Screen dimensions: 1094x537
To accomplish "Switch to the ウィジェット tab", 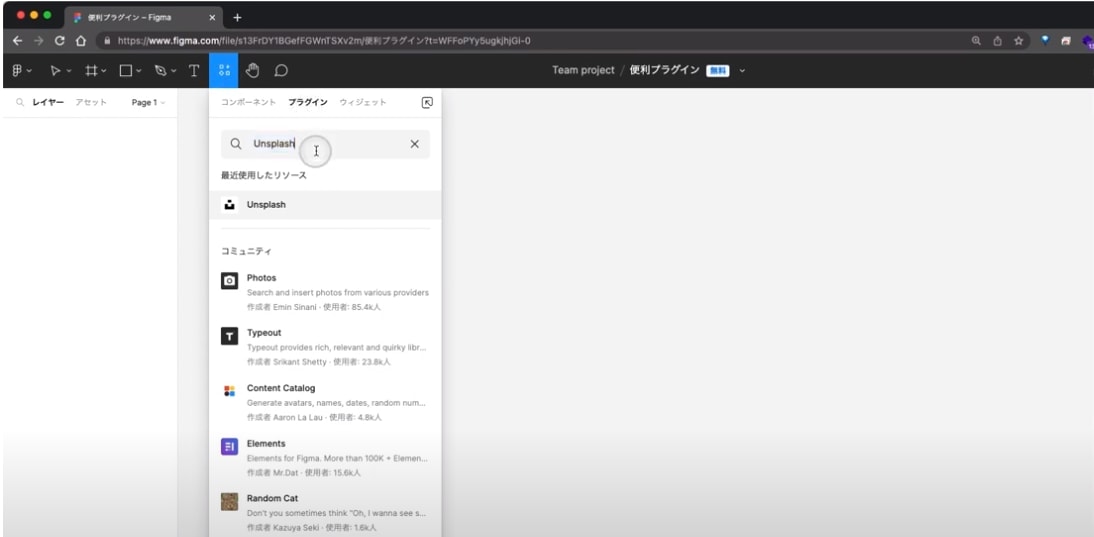I will coord(363,103).
